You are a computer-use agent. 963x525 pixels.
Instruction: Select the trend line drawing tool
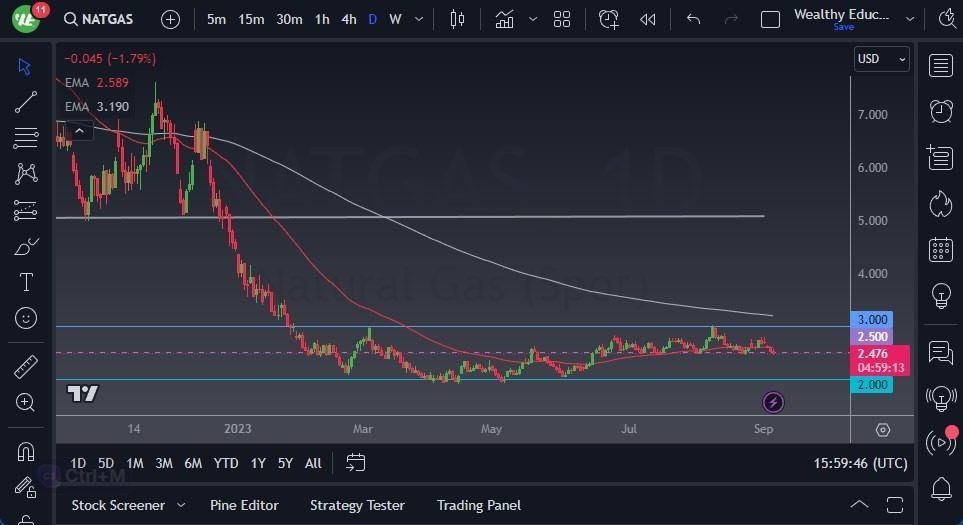[26, 102]
